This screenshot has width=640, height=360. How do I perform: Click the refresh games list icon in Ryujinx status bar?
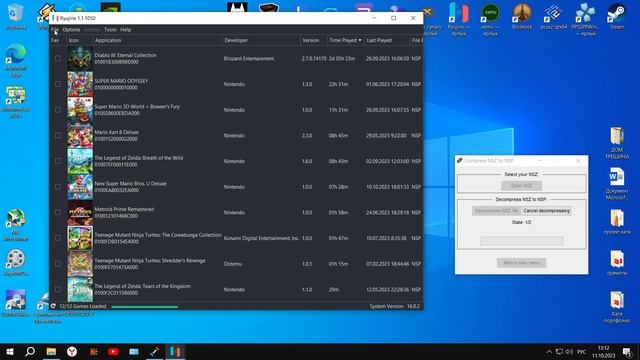[53, 306]
